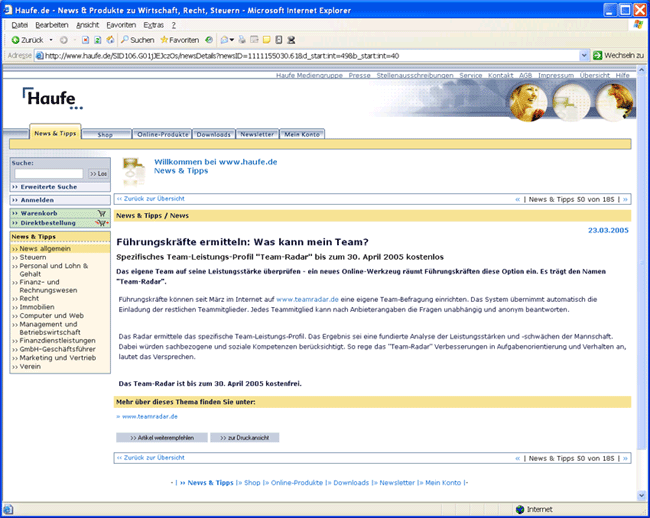Click the Research toolbar icon
This screenshot has width=650, height=518.
click(x=279, y=40)
